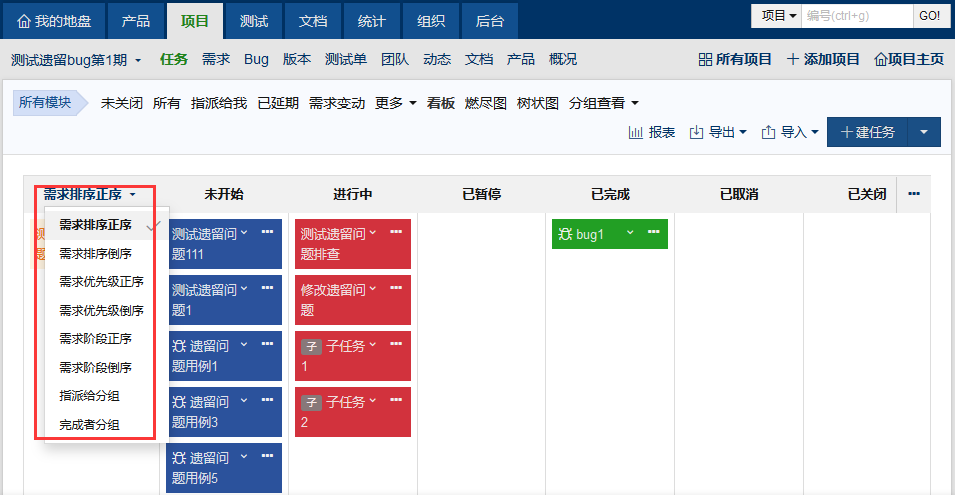Expand the dropdown arrow beside 建任务

(x=924, y=132)
